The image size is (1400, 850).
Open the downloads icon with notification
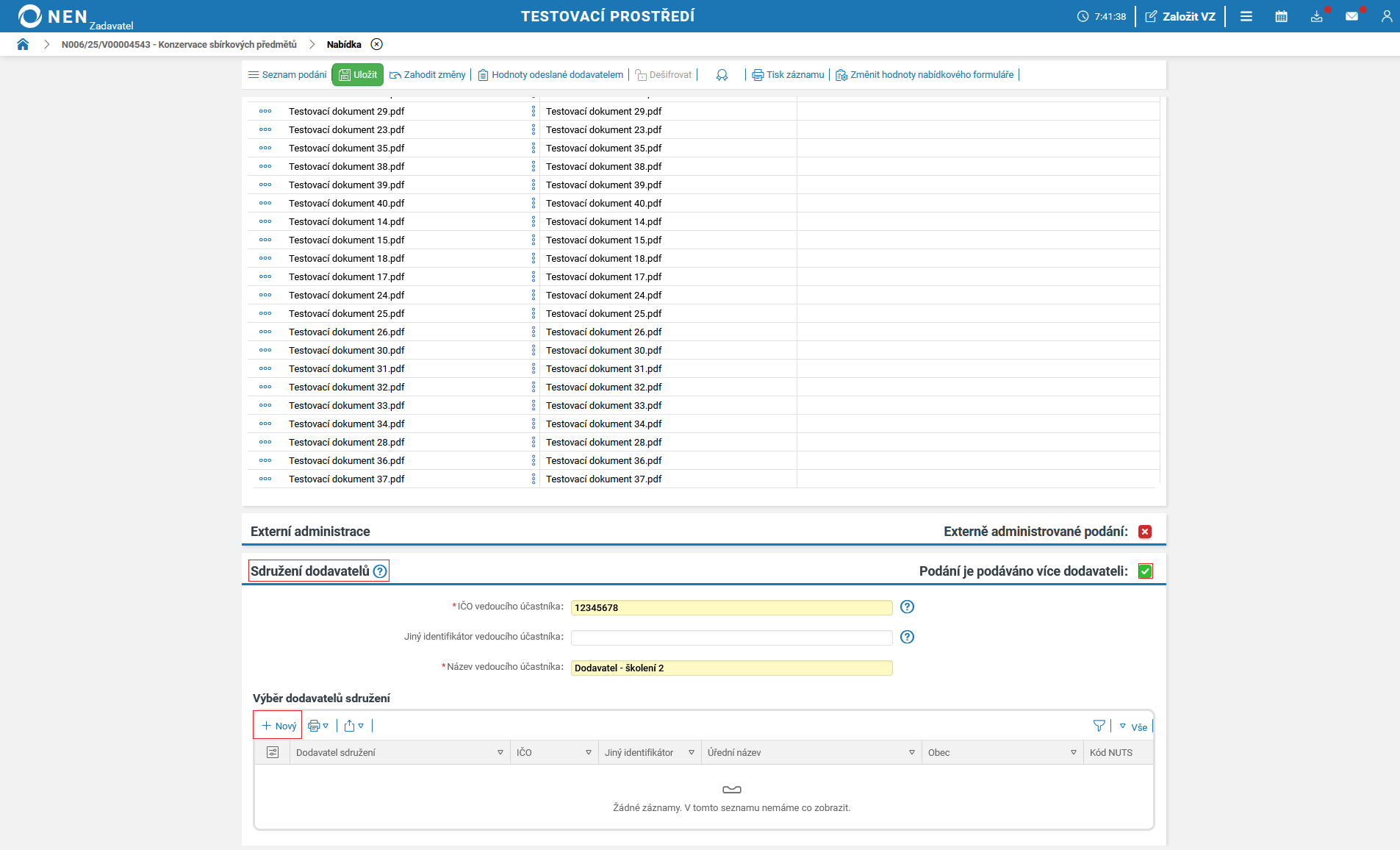click(1316, 16)
